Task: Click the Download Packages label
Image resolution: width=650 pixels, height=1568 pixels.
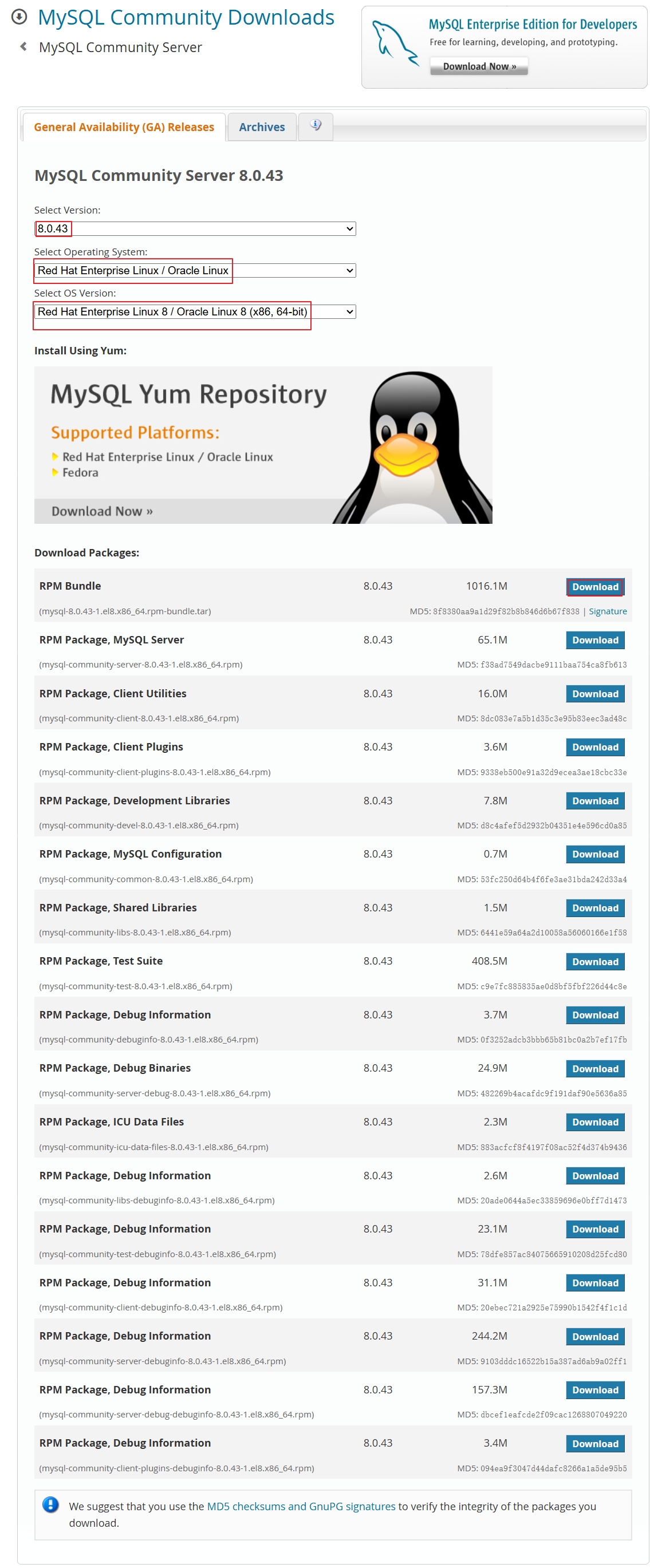Action: tap(86, 552)
